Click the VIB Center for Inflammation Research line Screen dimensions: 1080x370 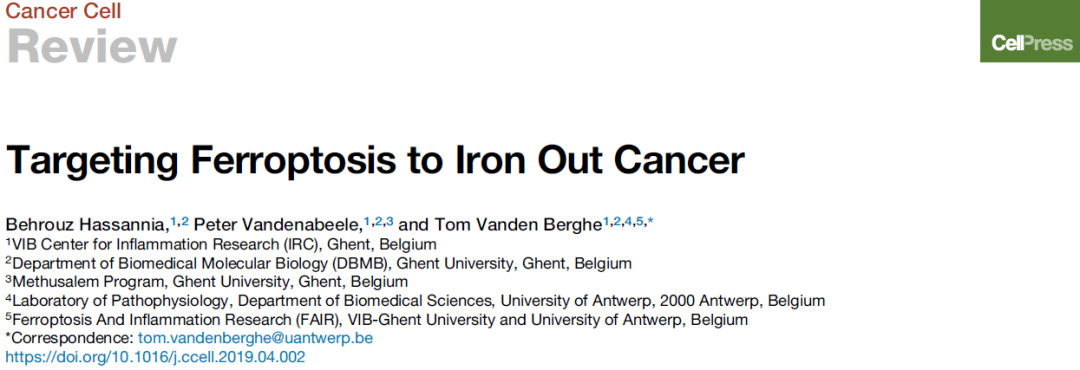click(221, 244)
